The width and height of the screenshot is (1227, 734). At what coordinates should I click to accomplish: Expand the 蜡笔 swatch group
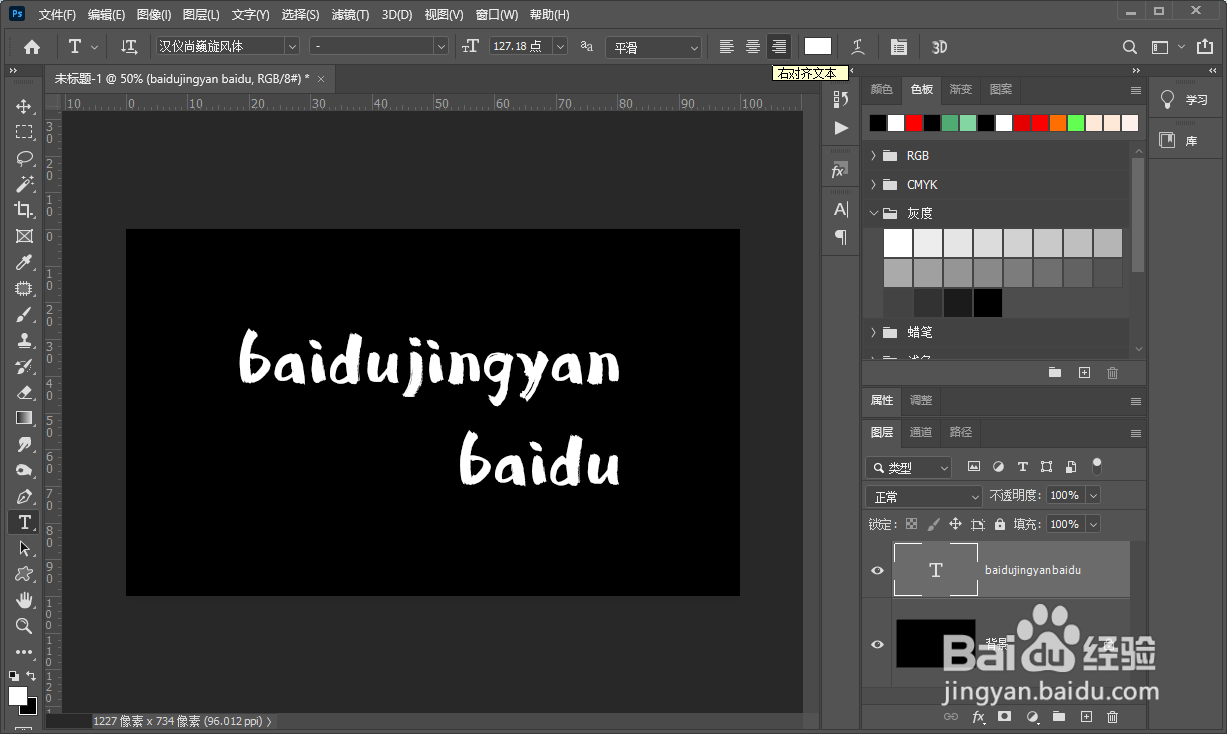point(873,332)
